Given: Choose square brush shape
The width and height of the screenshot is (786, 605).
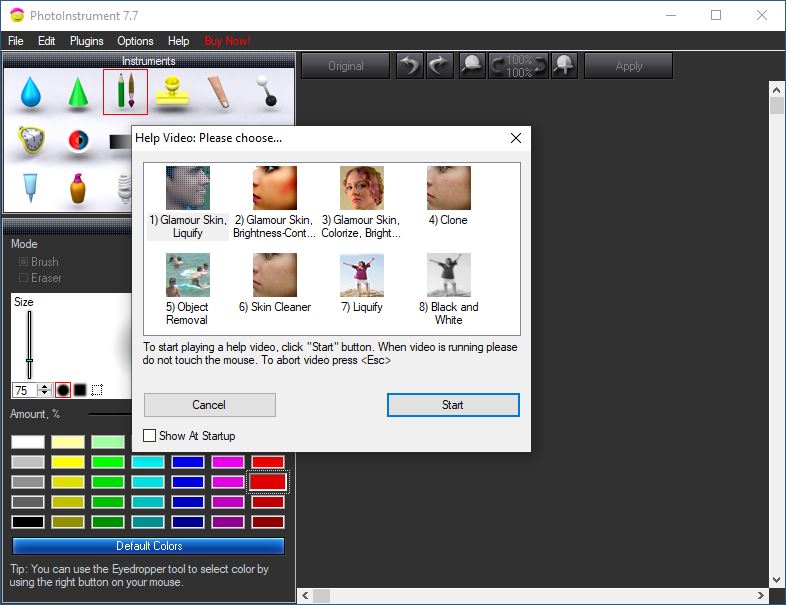Looking at the screenshot, I should click(x=80, y=389).
